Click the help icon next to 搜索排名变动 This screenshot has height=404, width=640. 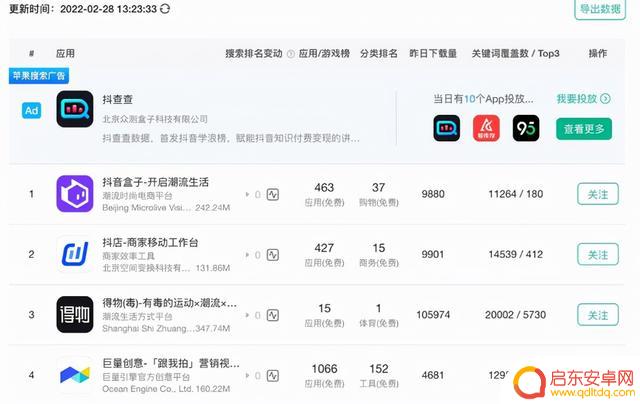[x=291, y=54]
